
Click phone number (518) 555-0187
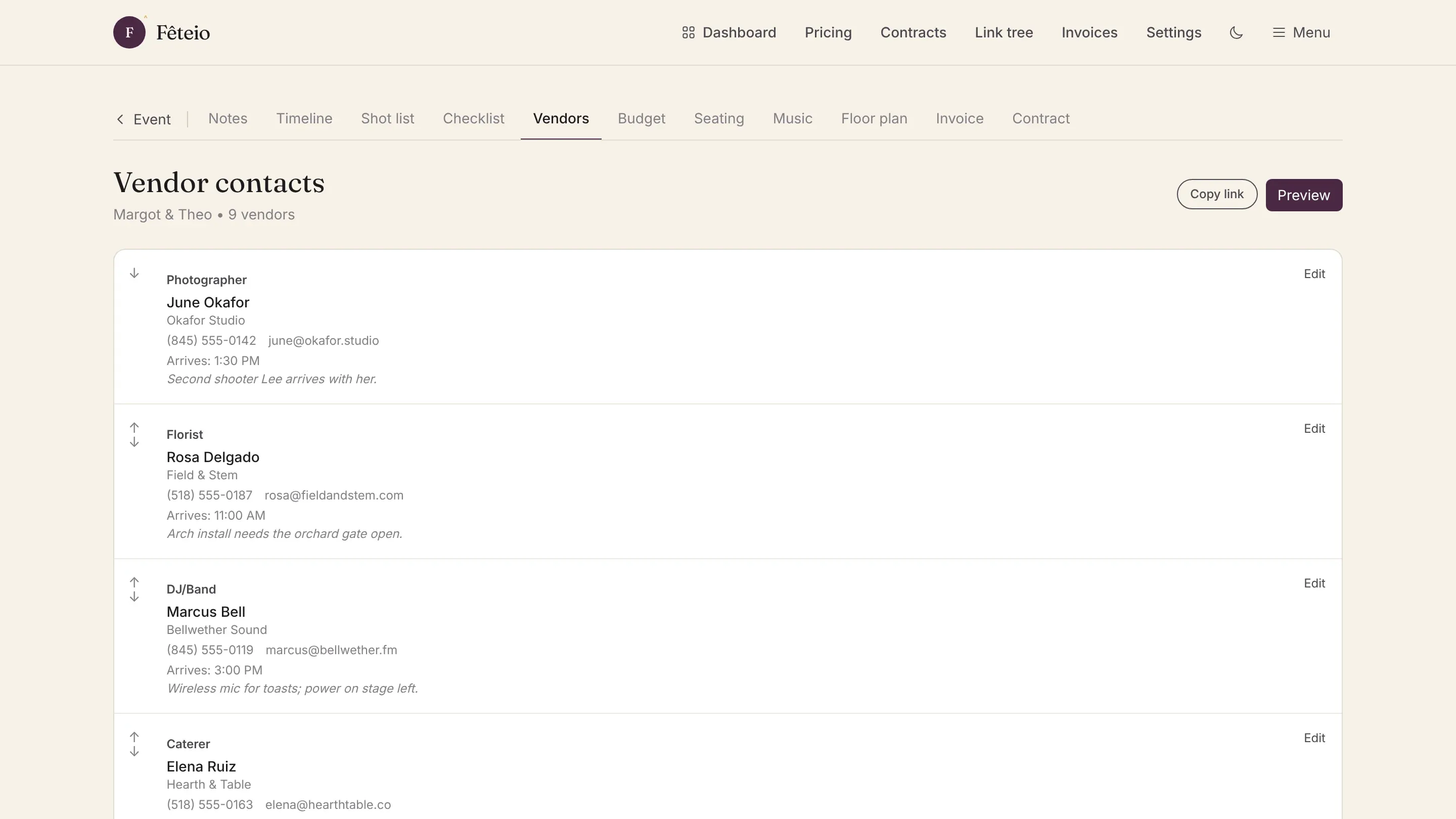(x=209, y=495)
